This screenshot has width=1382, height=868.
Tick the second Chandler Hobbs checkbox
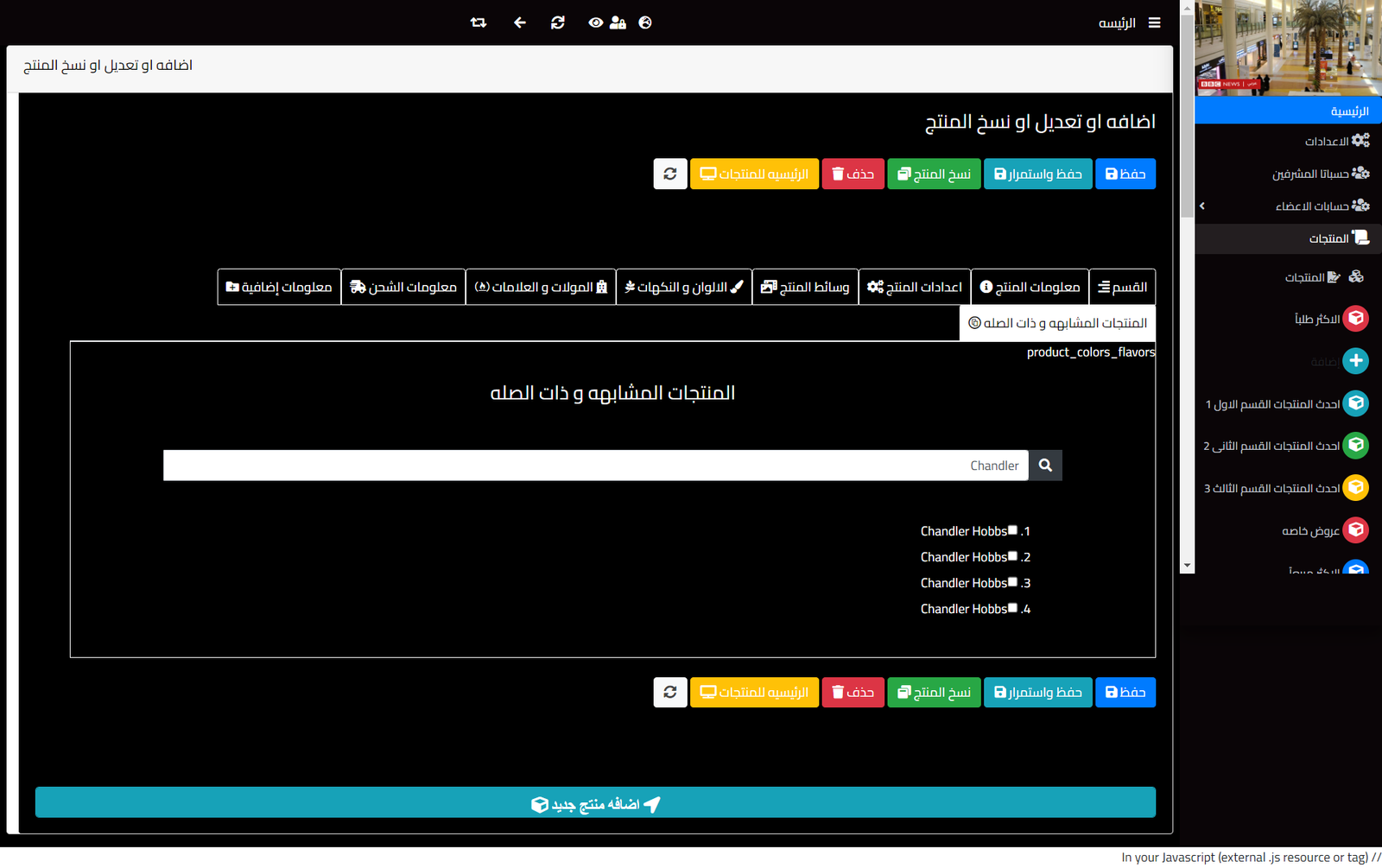click(1012, 556)
